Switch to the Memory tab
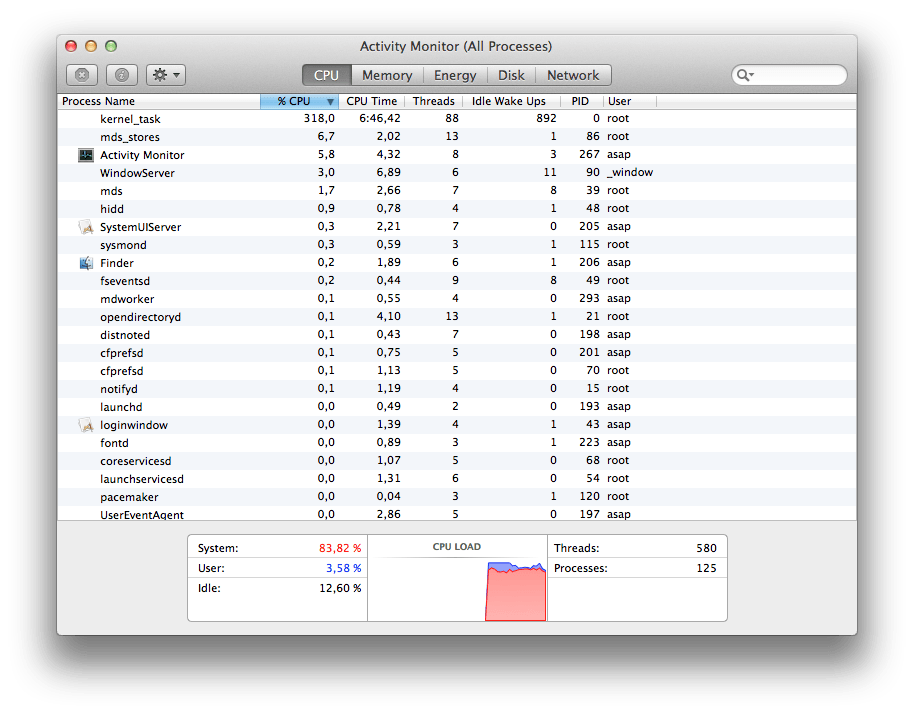The height and width of the screenshot is (714, 914). pos(386,75)
